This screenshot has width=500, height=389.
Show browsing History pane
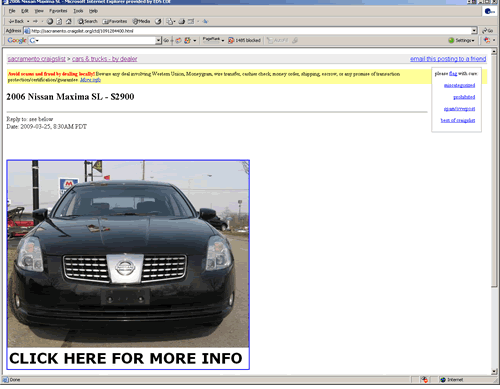click(x=158, y=21)
